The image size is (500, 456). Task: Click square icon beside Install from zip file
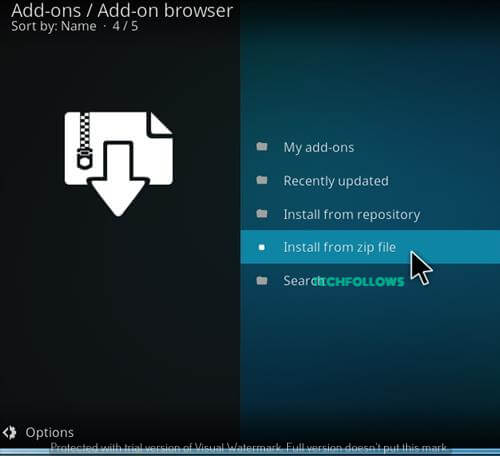point(262,247)
